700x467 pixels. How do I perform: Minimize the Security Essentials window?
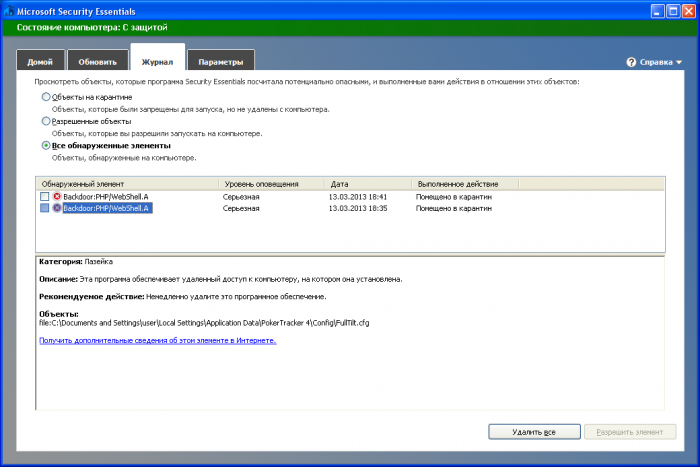coord(657,11)
